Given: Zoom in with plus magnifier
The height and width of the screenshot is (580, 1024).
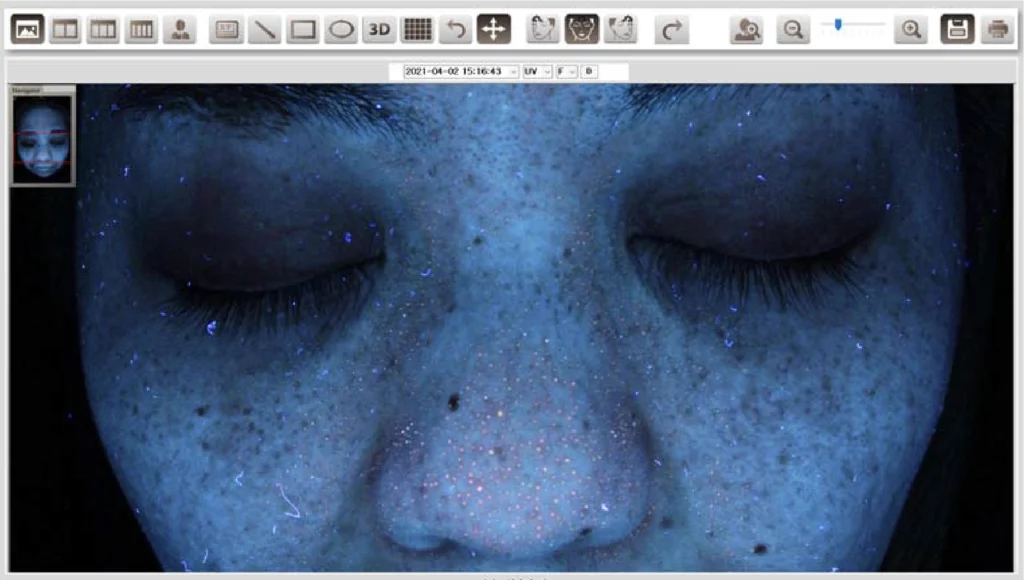Looking at the screenshot, I should (x=911, y=29).
